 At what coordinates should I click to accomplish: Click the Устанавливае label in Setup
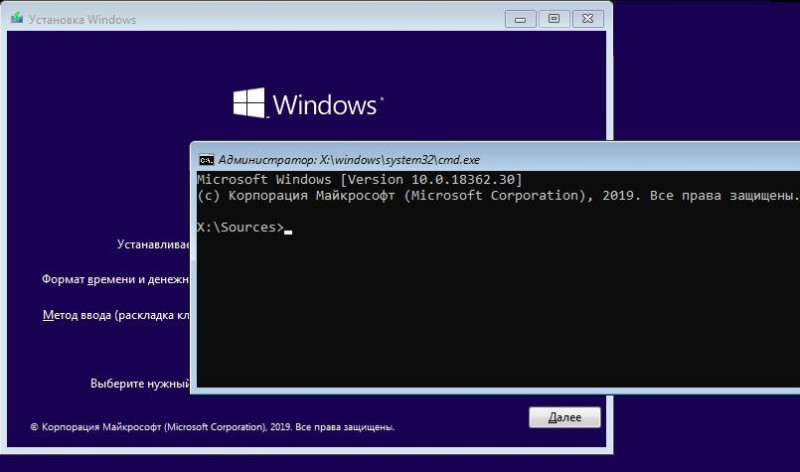(153, 244)
